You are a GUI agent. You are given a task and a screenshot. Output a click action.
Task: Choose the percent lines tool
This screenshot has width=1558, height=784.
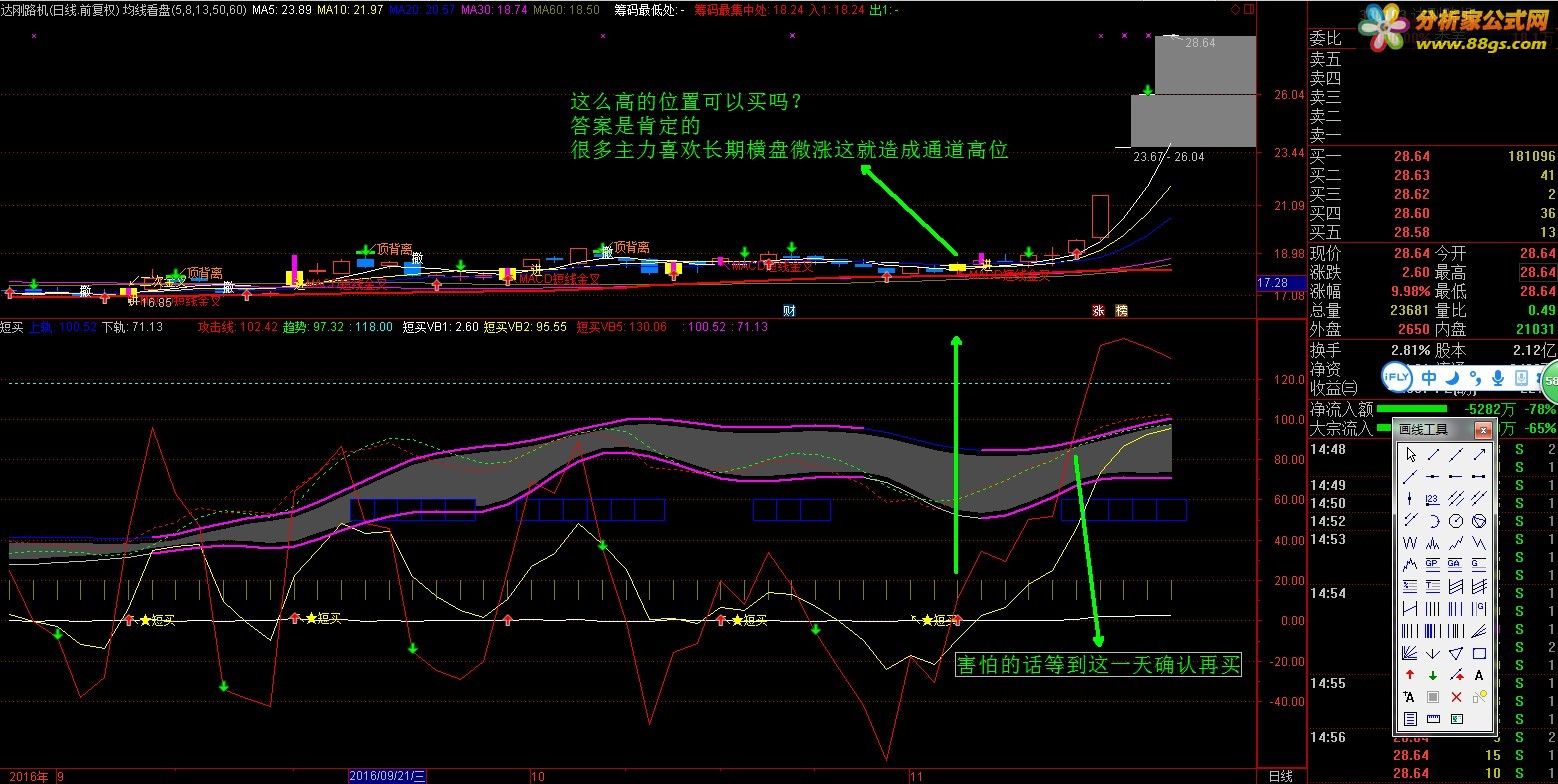[x=1410, y=585]
